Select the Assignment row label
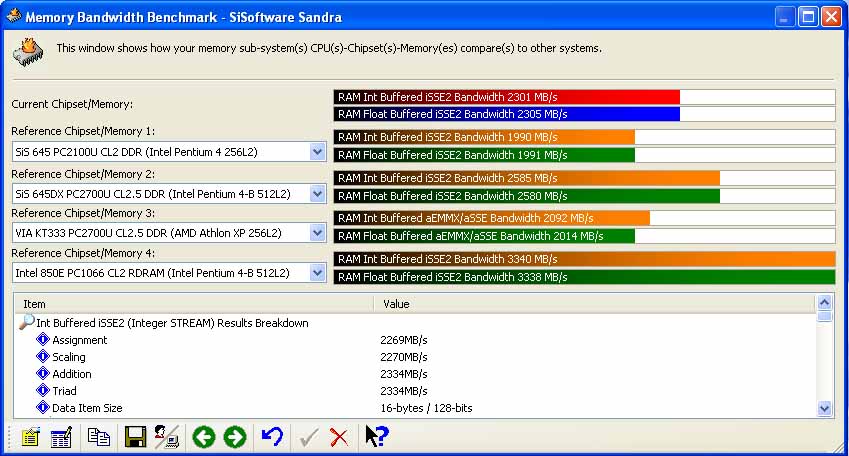Viewport: 849px width, 456px height. tap(80, 340)
